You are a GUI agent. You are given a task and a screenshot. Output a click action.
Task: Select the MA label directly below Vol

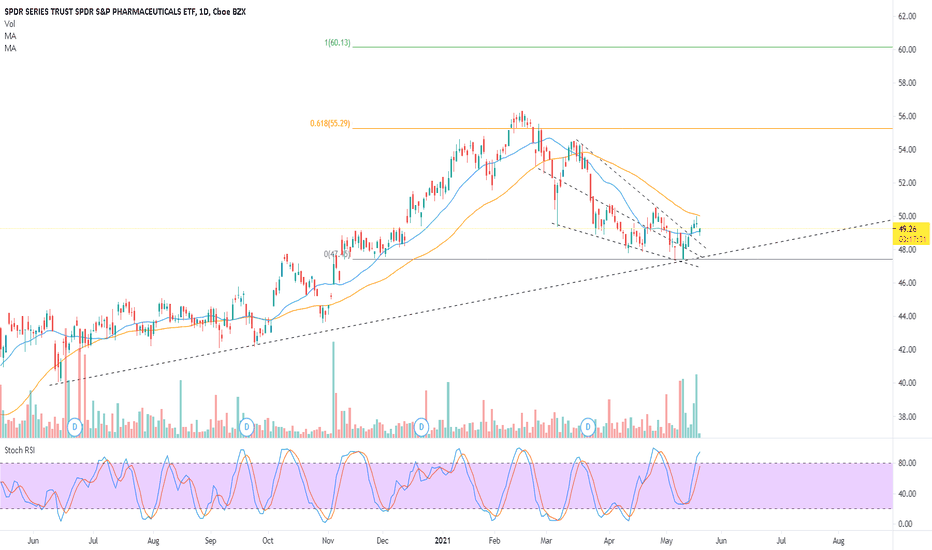pyautogui.click(x=10, y=36)
